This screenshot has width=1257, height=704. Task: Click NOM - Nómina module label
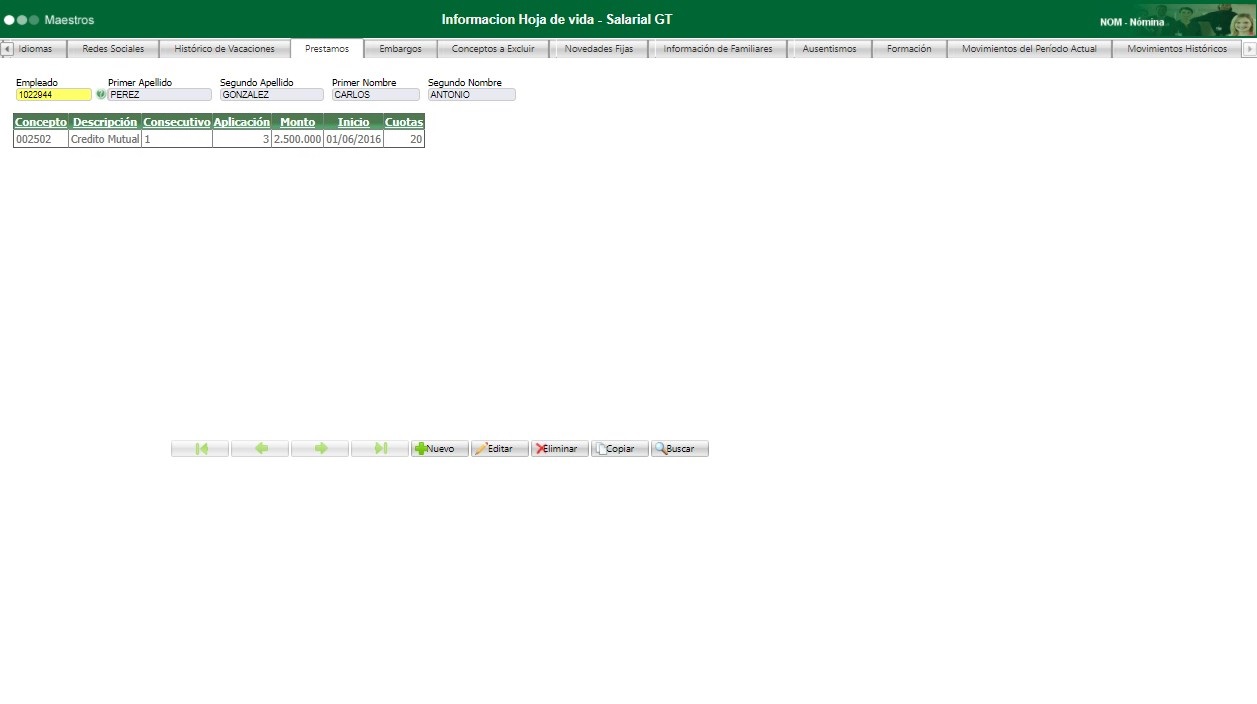pos(1132,22)
